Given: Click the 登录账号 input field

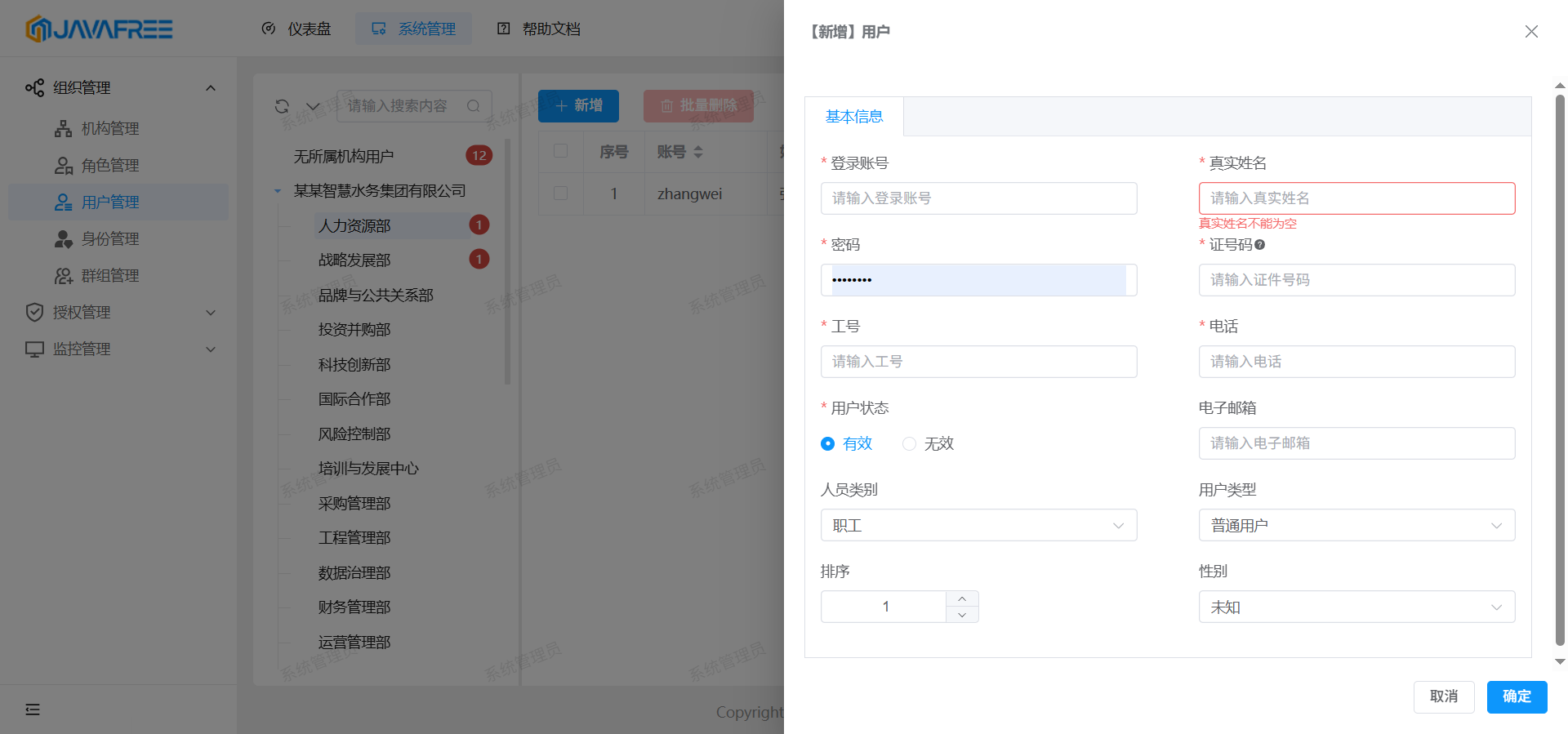Looking at the screenshot, I should [x=978, y=198].
